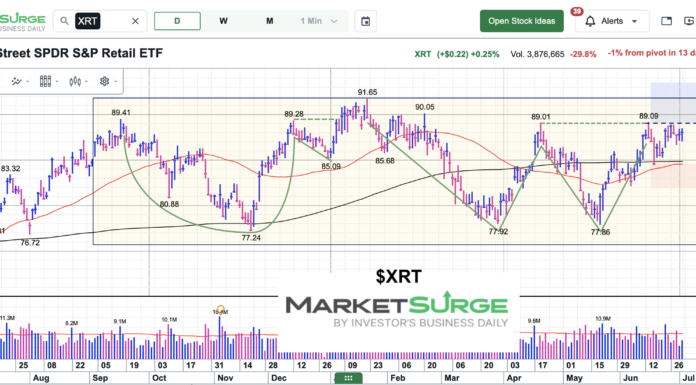
Task: Expand the column layout dropdown arrow
Action: click(x=57, y=82)
